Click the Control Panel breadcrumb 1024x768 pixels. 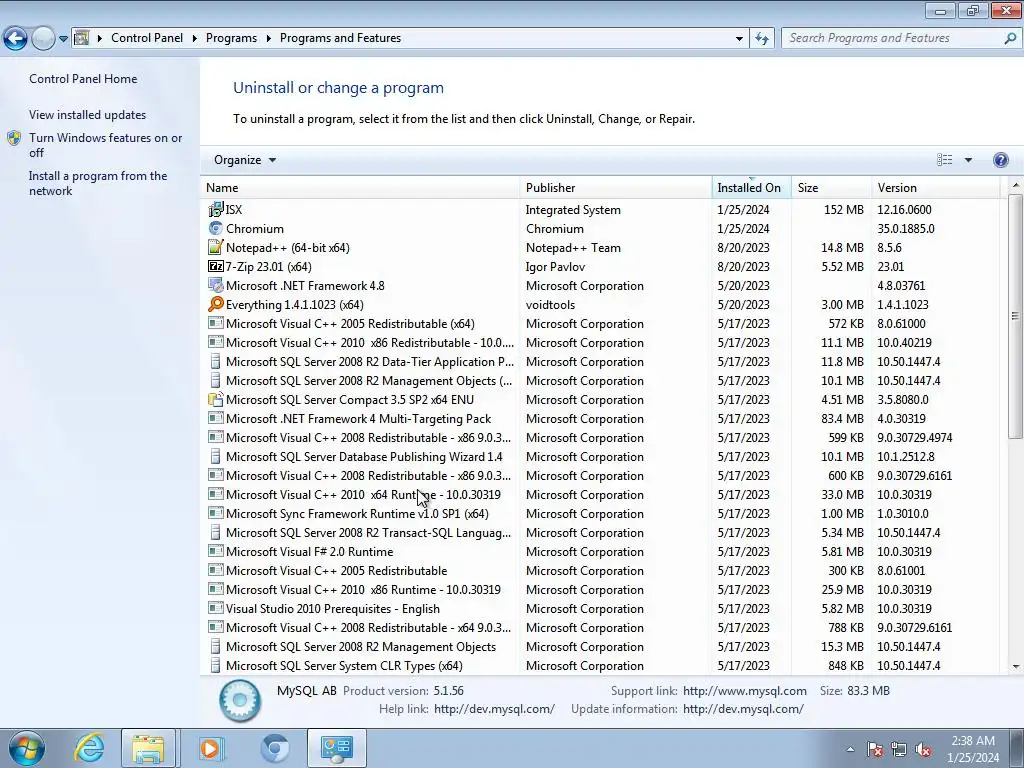point(147,38)
